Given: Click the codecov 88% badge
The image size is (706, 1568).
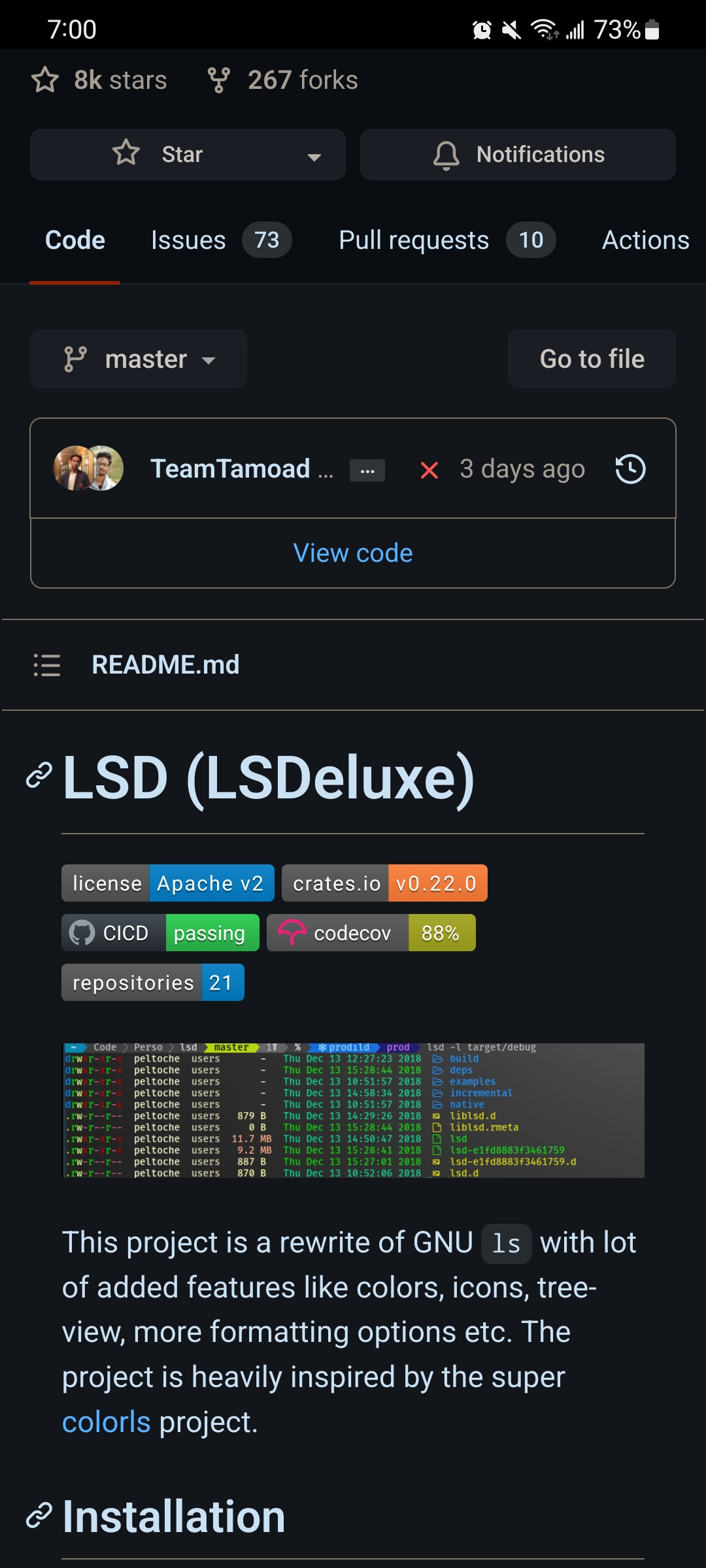Looking at the screenshot, I should pos(371,933).
